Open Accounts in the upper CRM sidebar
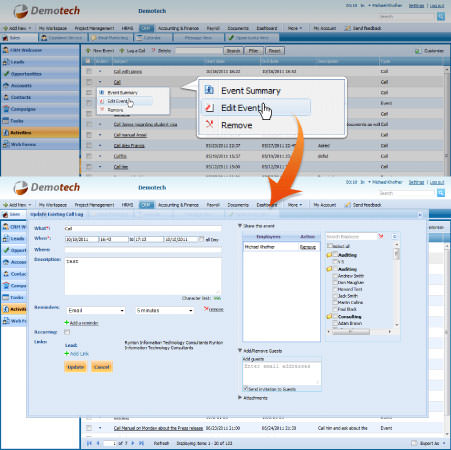Screen dimensions: 451x450 40,85
